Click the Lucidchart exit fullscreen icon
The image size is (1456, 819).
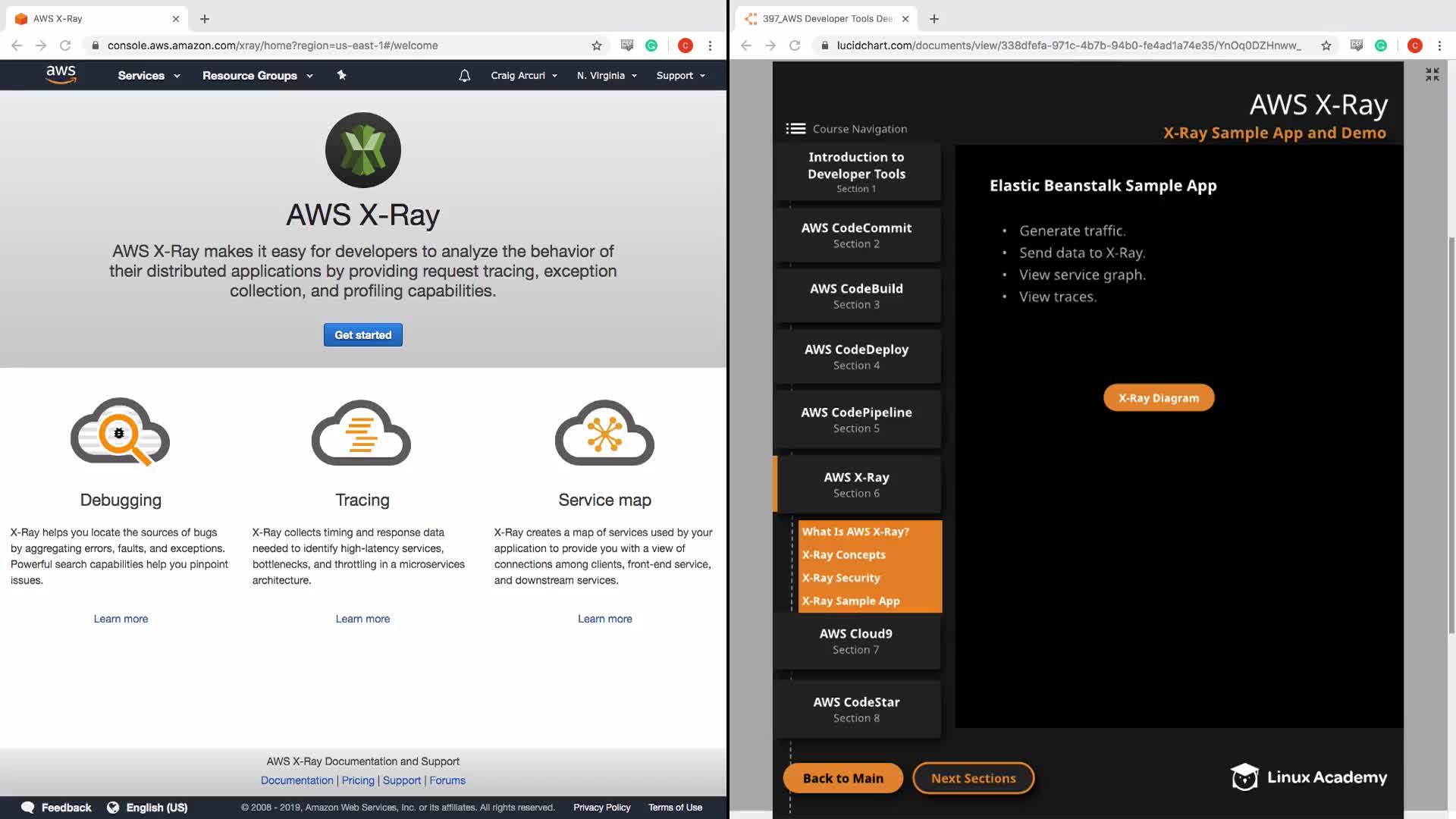pyautogui.click(x=1432, y=74)
